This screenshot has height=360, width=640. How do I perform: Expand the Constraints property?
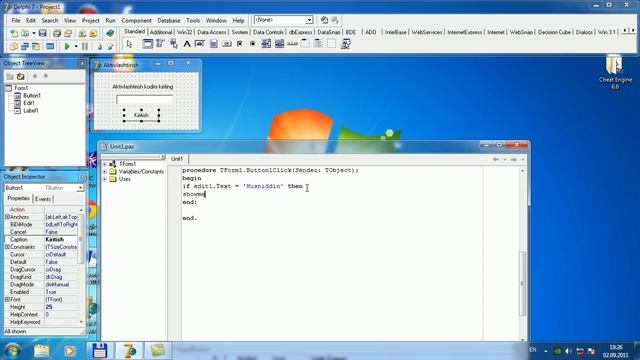pyautogui.click(x=7, y=247)
